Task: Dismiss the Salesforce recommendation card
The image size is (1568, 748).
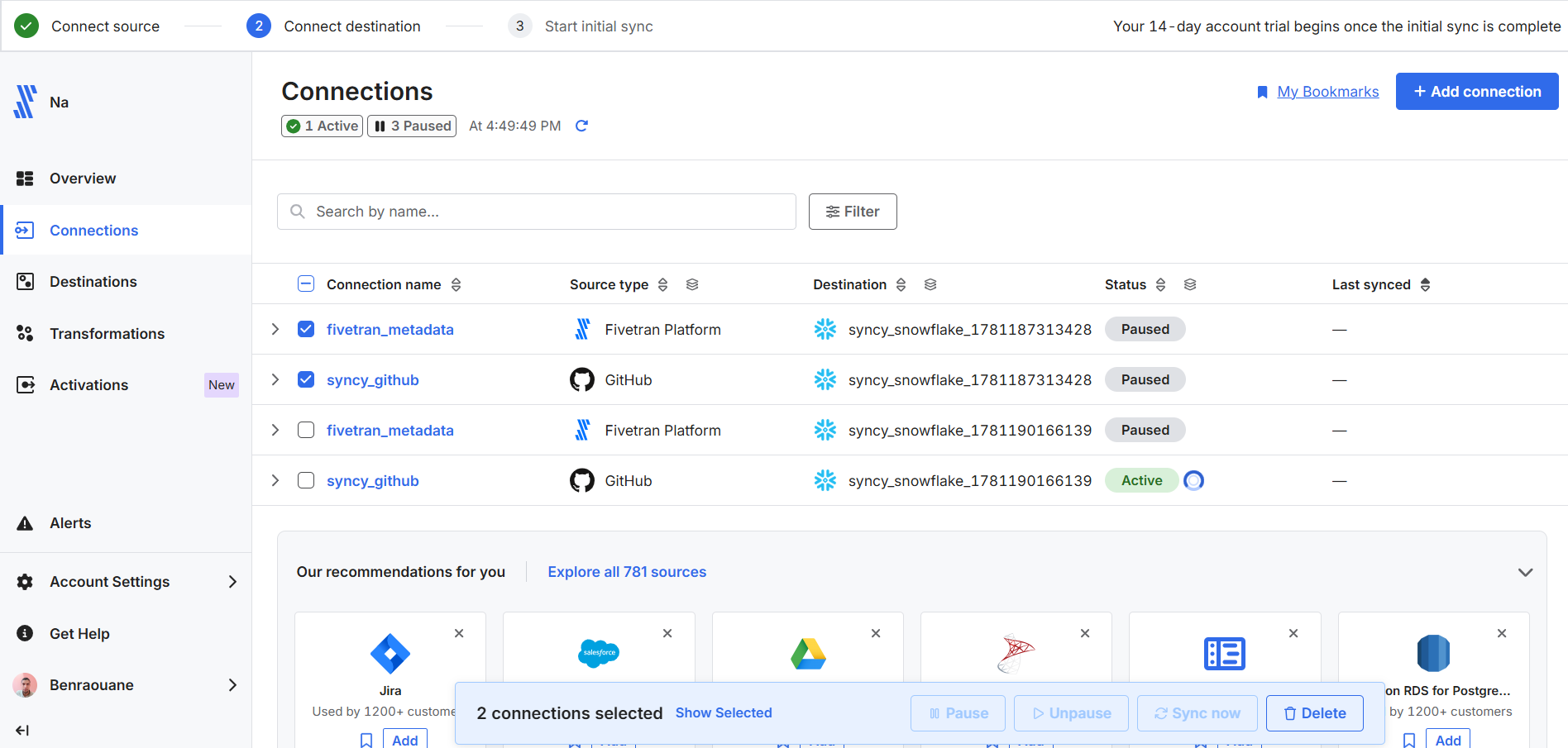Action: tap(667, 633)
